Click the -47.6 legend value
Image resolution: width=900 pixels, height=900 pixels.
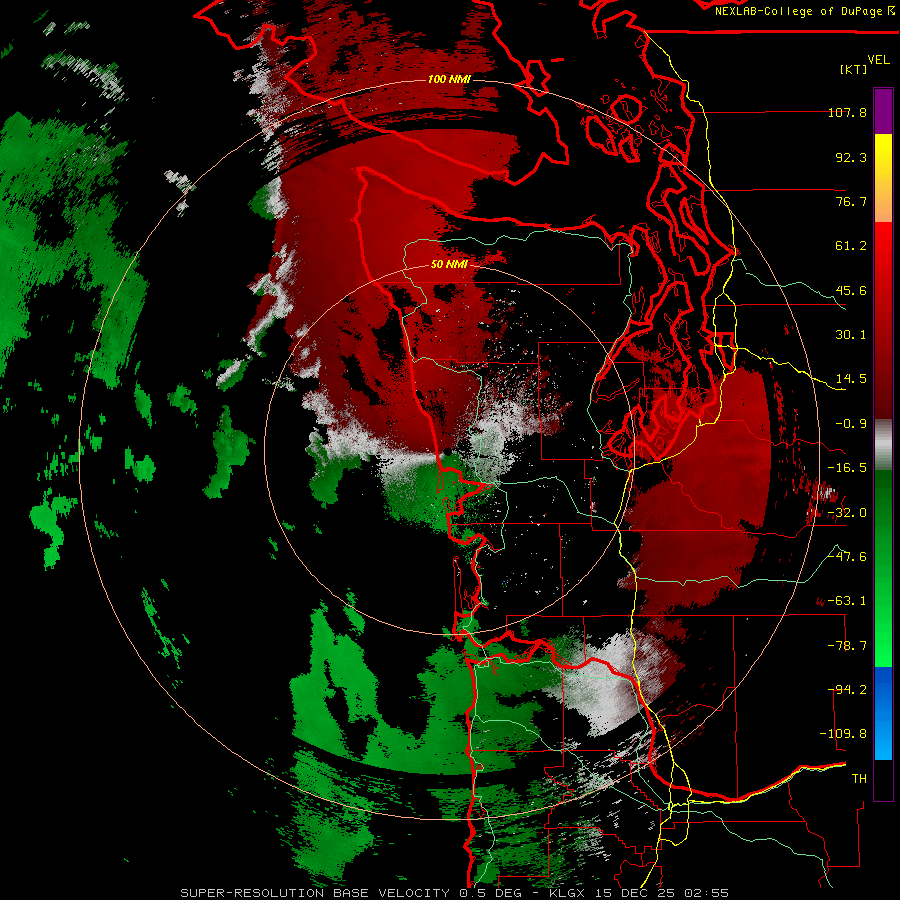847,556
